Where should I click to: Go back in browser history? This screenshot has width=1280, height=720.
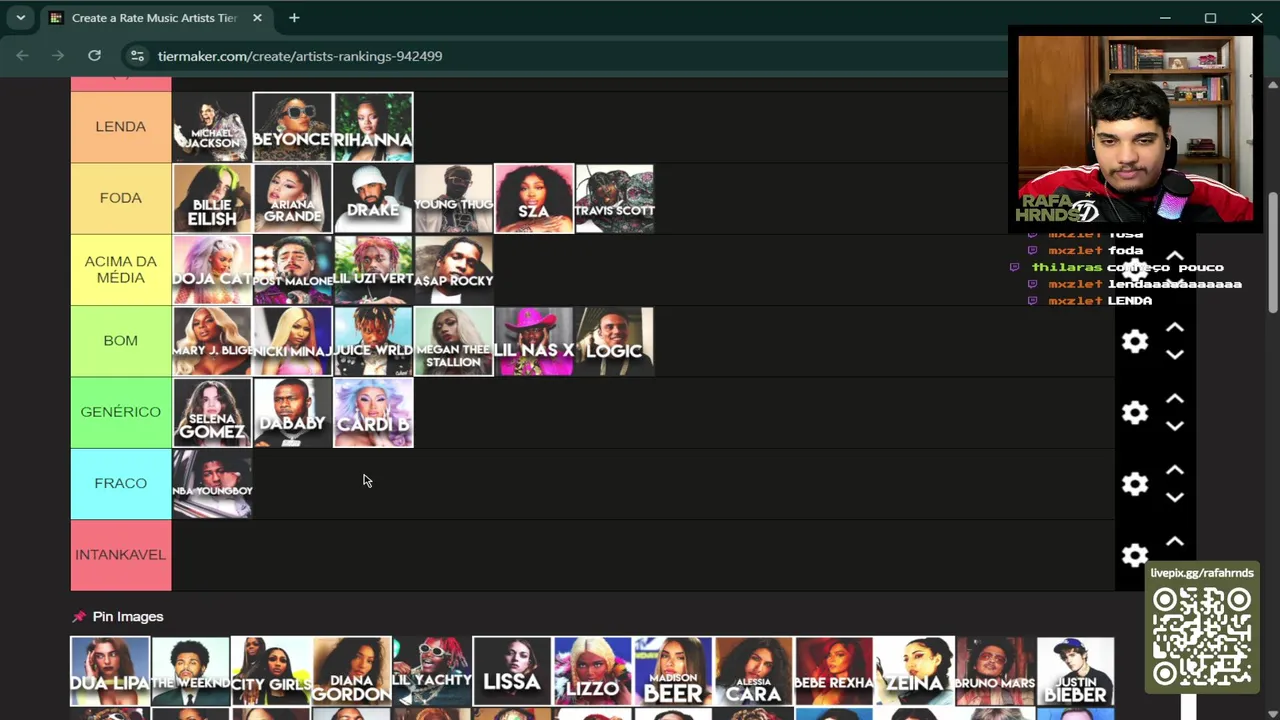22,56
